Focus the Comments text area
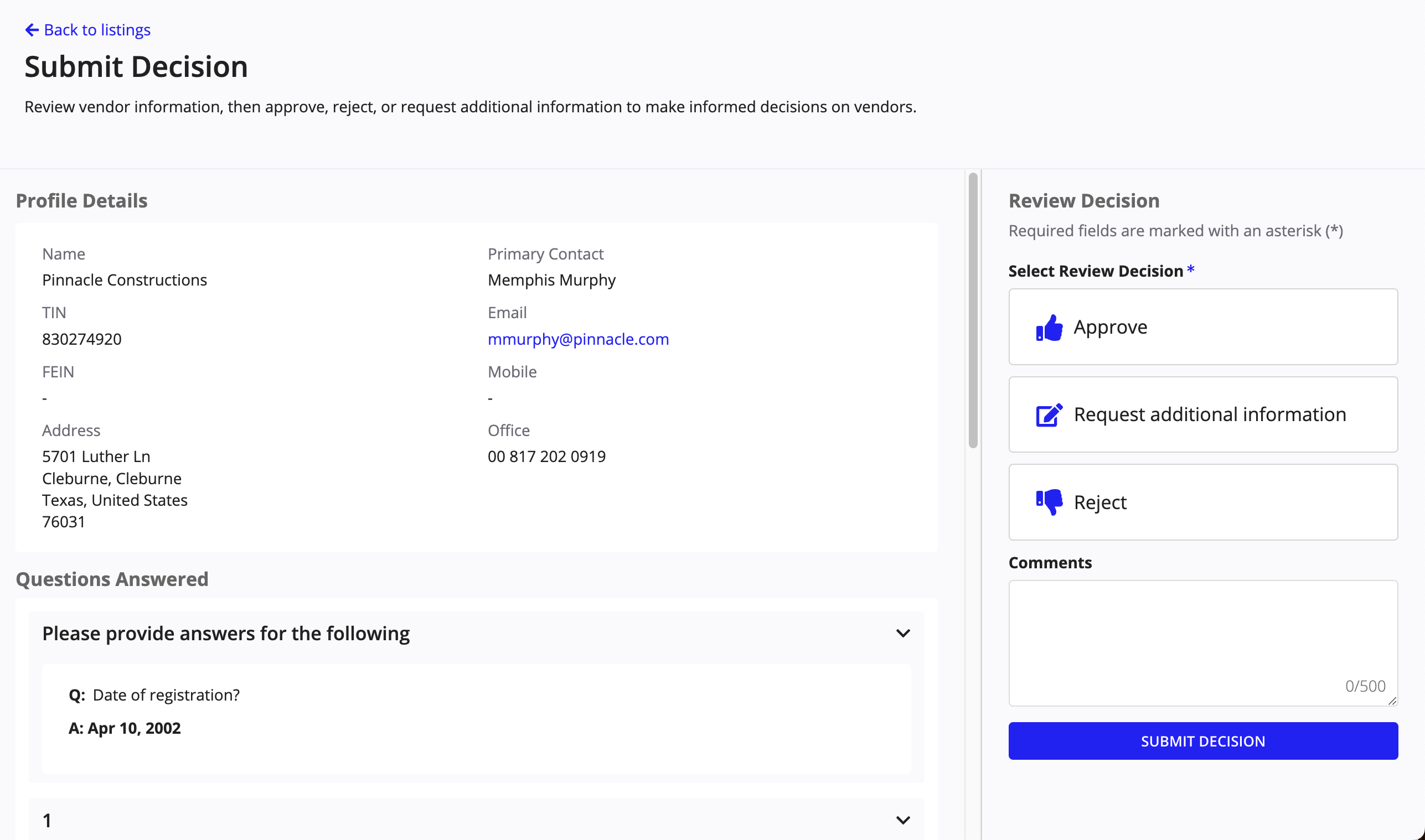This screenshot has width=1425, height=840. (x=1202, y=643)
